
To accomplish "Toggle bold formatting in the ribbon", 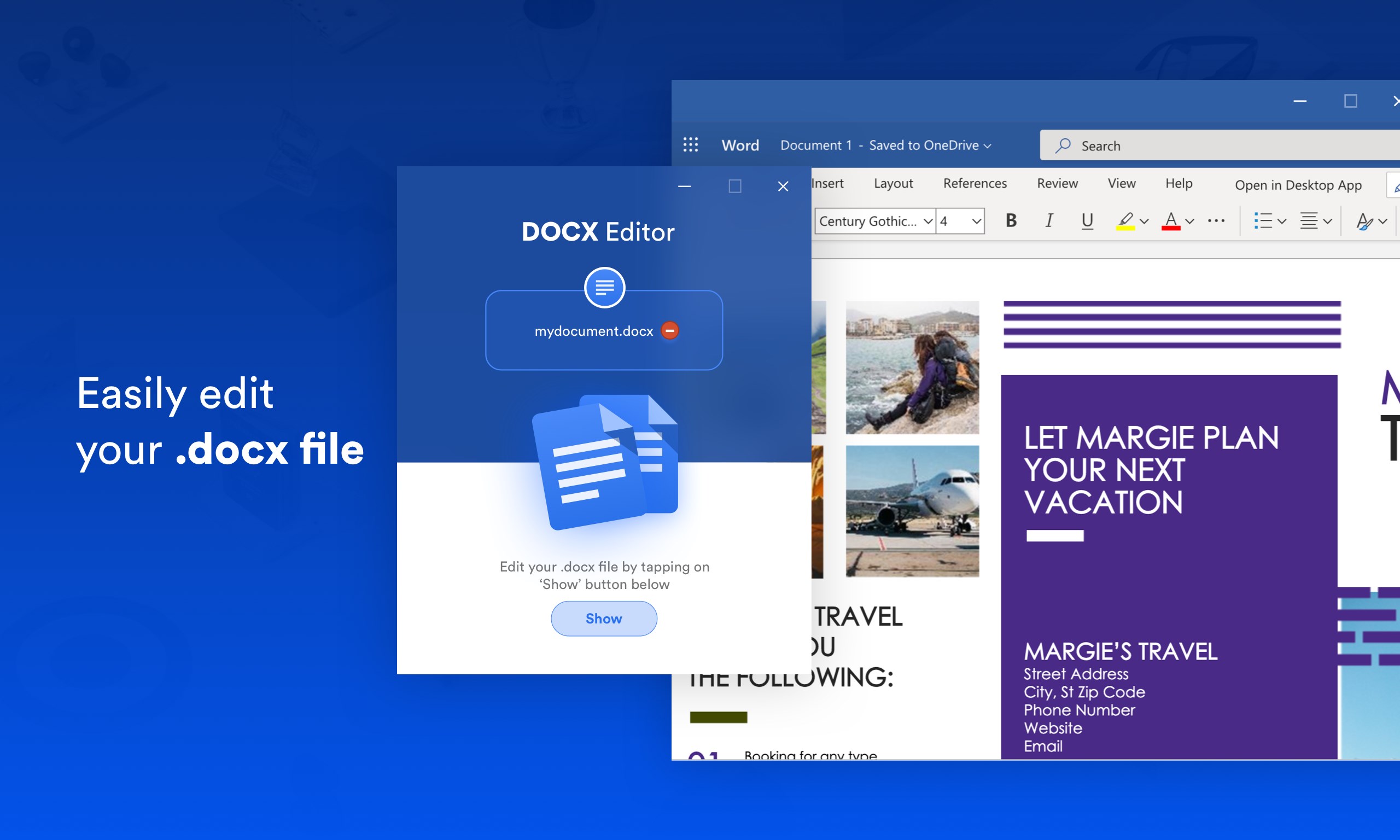I will pos(1011,221).
